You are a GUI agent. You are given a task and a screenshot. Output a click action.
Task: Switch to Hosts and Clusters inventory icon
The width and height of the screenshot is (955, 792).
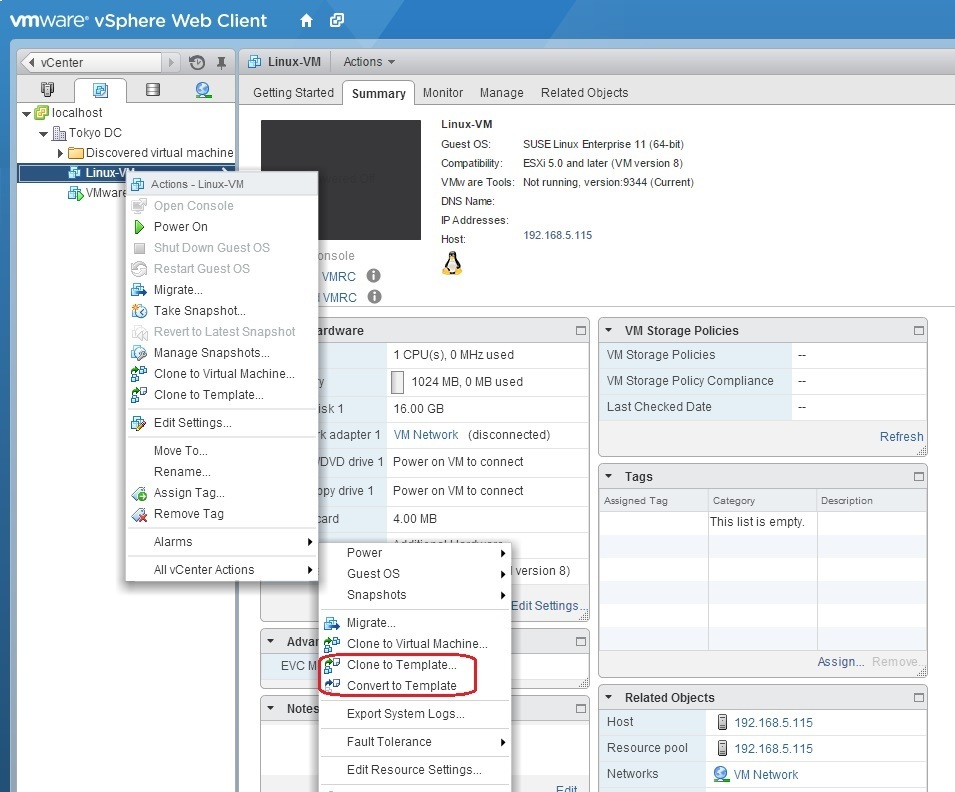pos(48,90)
